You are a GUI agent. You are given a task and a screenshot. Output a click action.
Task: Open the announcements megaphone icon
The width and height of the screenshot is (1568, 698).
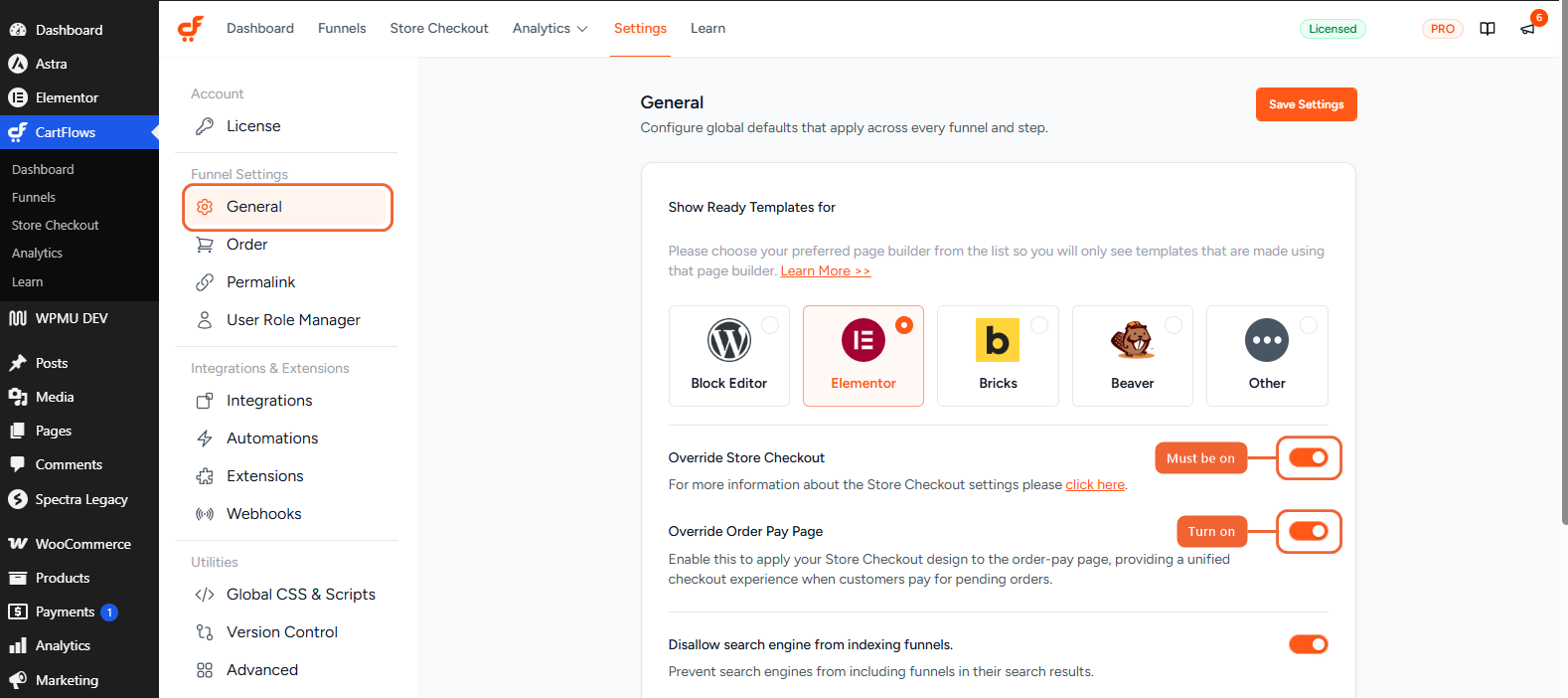[x=1527, y=29]
